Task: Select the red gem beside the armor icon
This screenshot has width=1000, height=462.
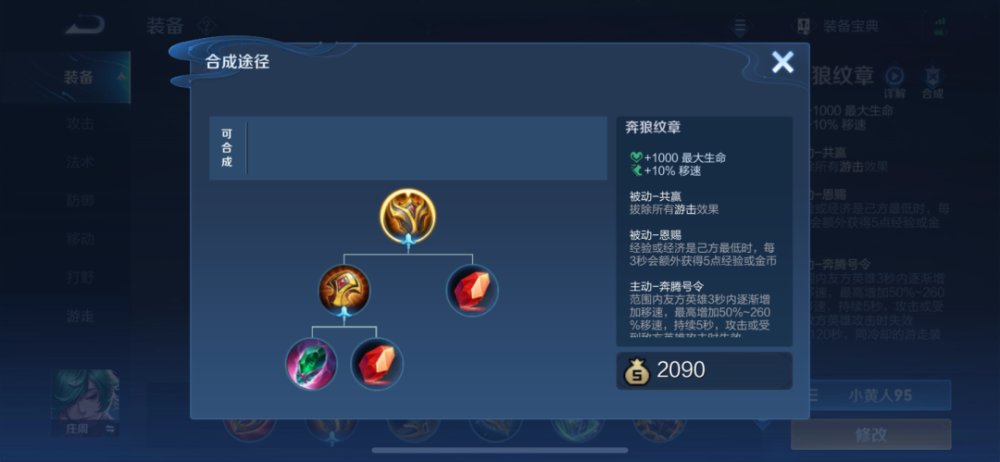Action: pos(472,290)
